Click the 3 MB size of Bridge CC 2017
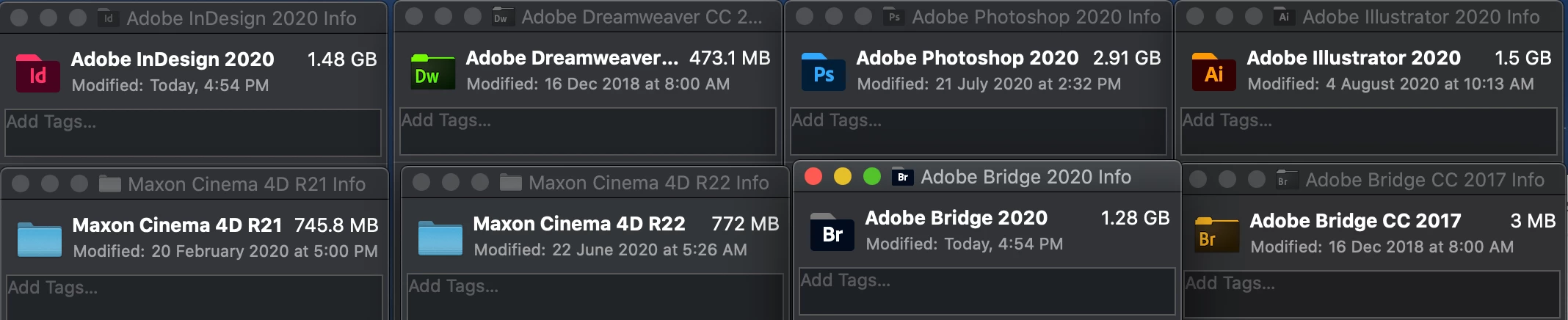 [x=1533, y=221]
